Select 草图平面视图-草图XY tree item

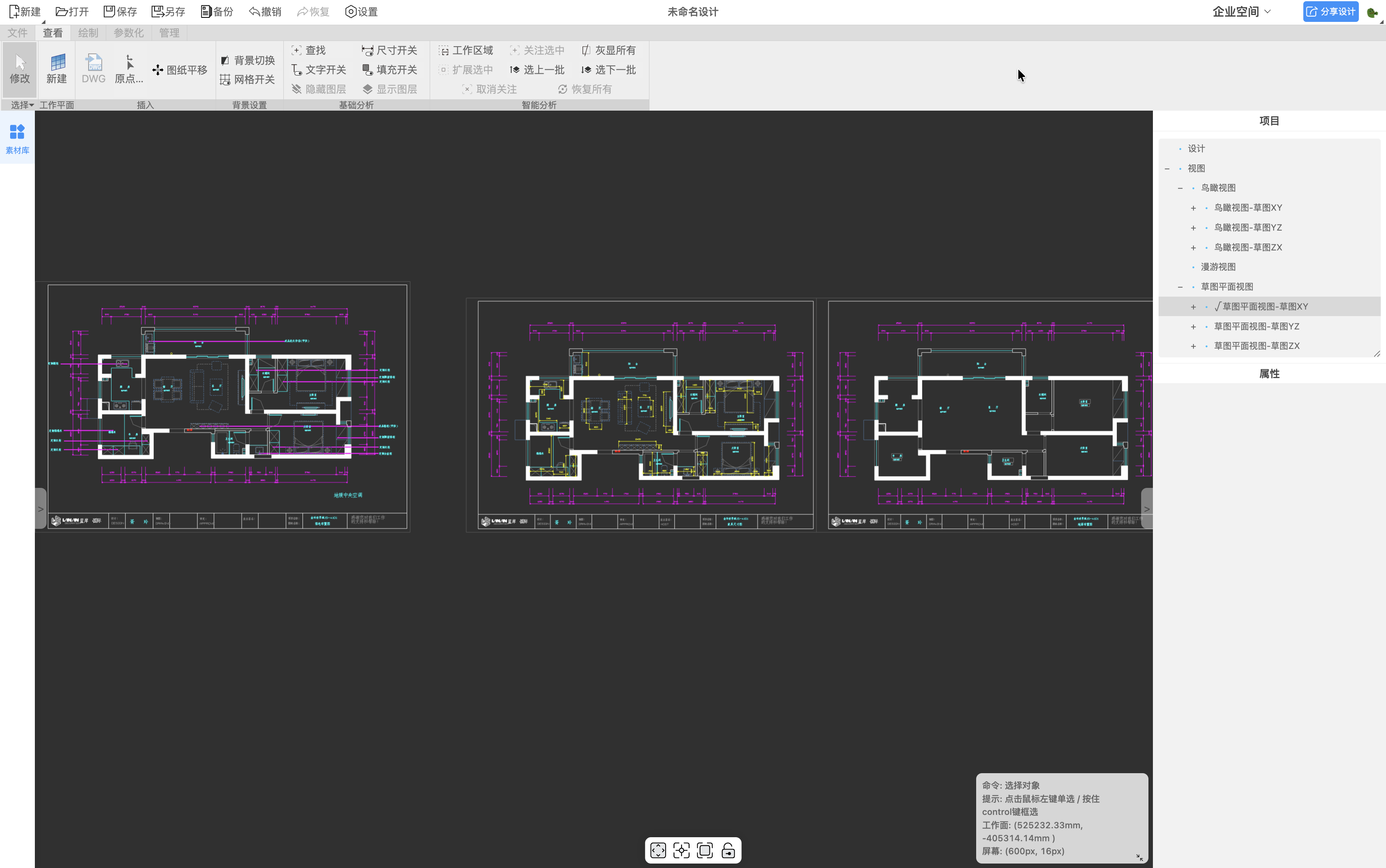coord(1269,306)
